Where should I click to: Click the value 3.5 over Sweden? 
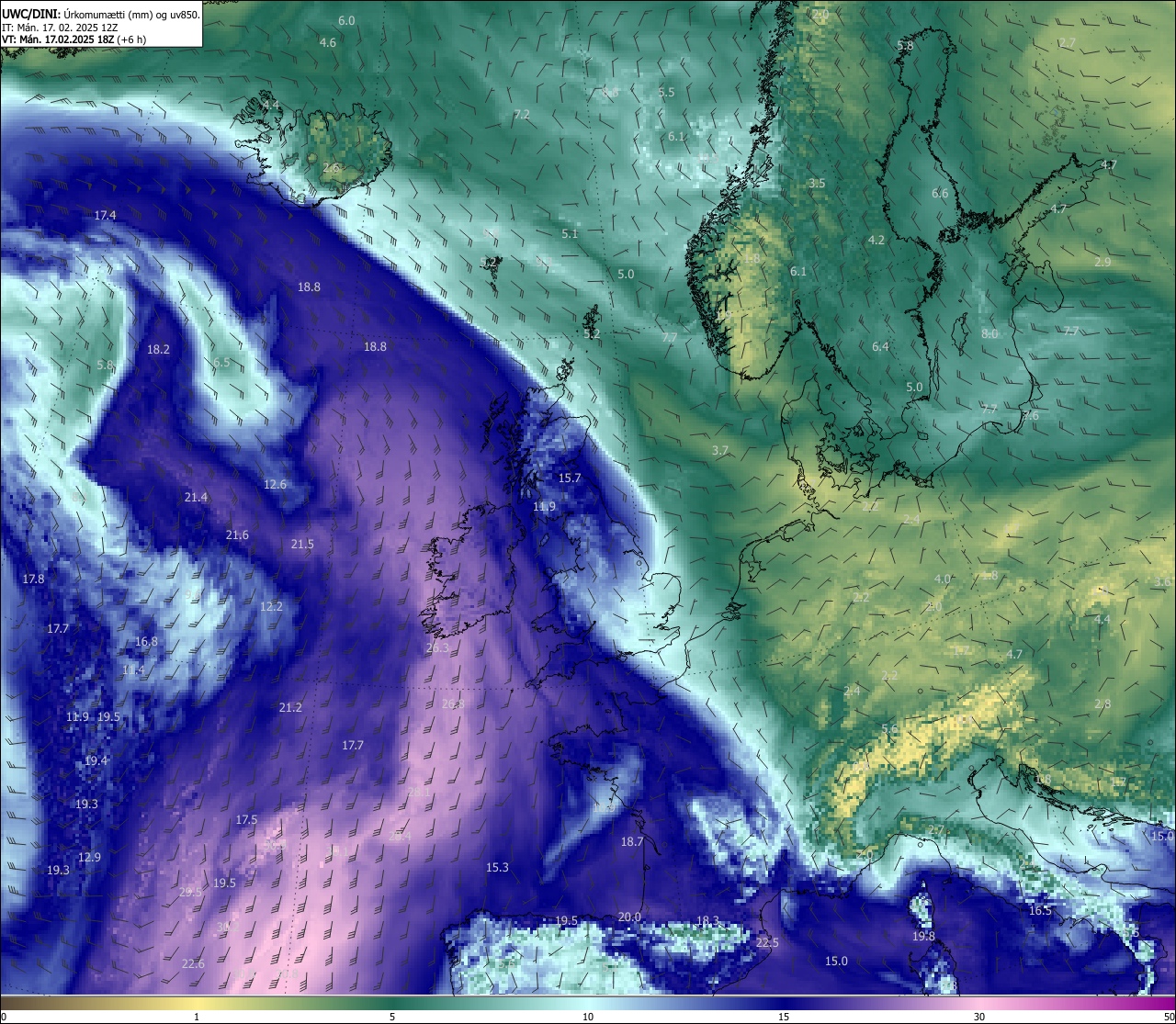click(817, 184)
